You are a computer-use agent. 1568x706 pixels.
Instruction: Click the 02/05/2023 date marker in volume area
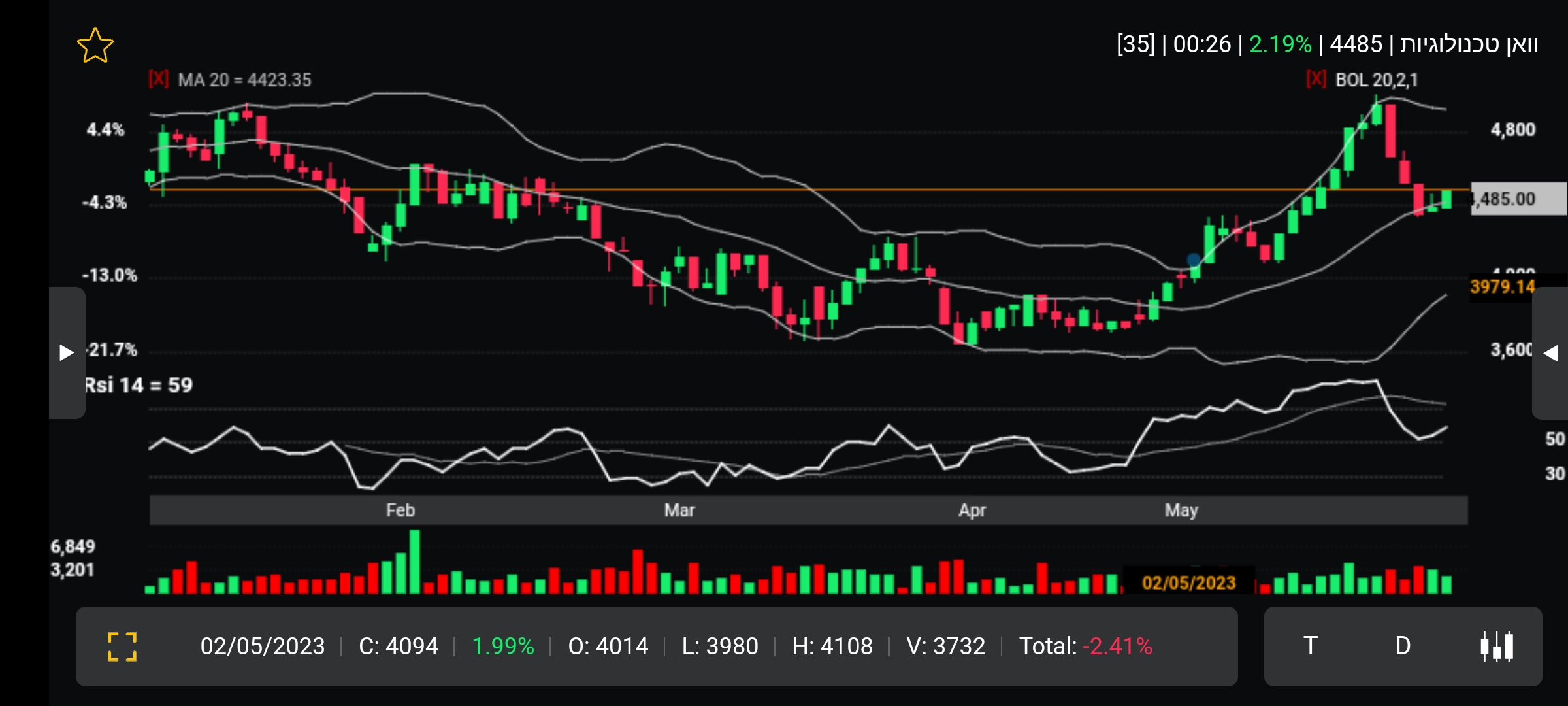[x=1188, y=582]
